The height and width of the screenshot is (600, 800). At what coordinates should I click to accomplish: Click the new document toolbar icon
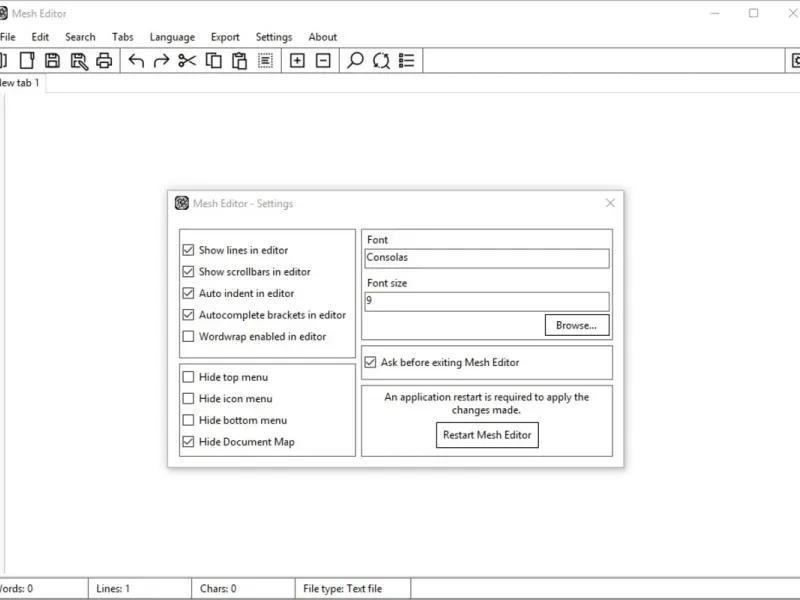(x=27, y=60)
